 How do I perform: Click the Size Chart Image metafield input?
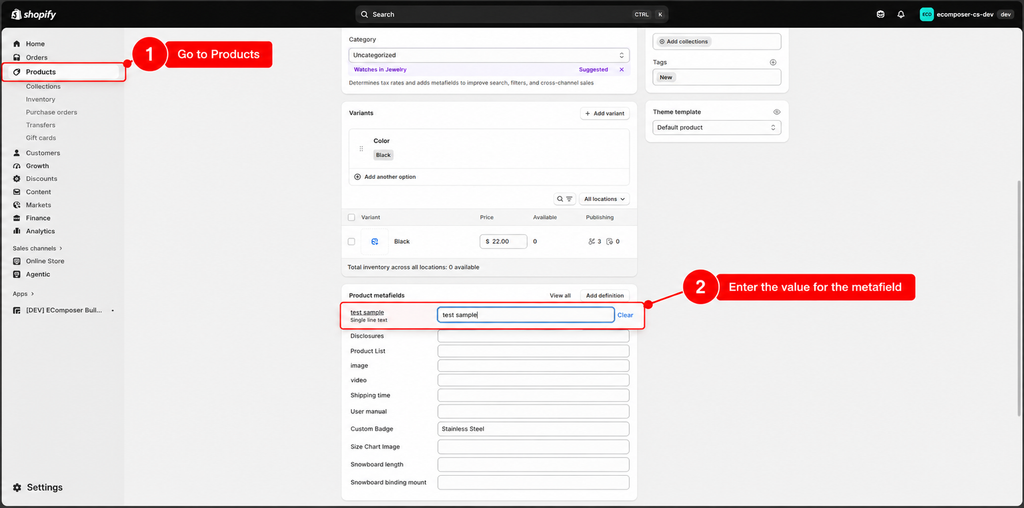(534, 447)
